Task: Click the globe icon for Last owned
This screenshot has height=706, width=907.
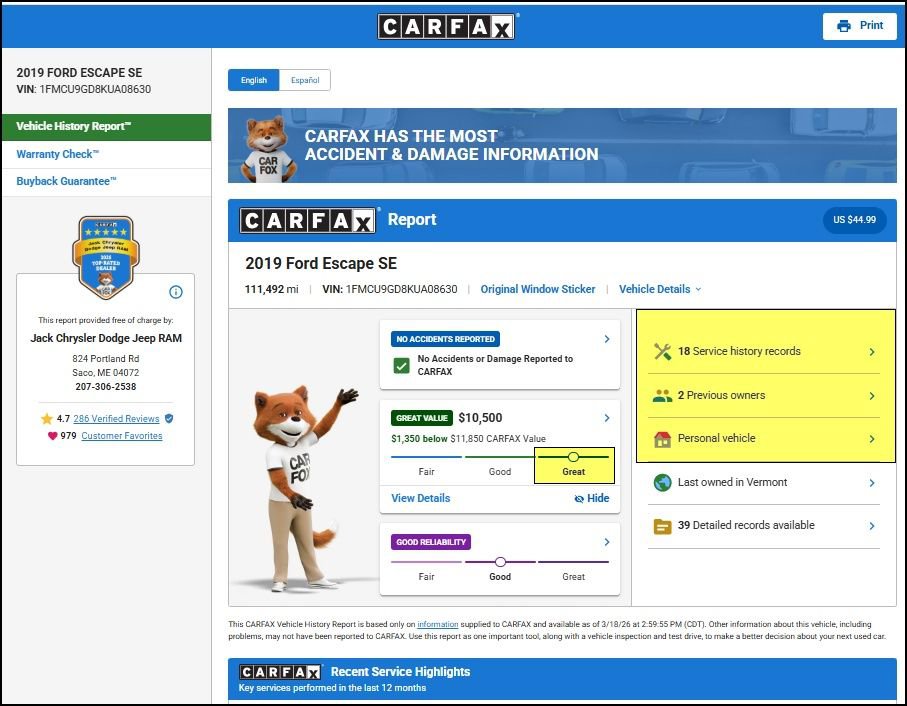Action: click(662, 482)
